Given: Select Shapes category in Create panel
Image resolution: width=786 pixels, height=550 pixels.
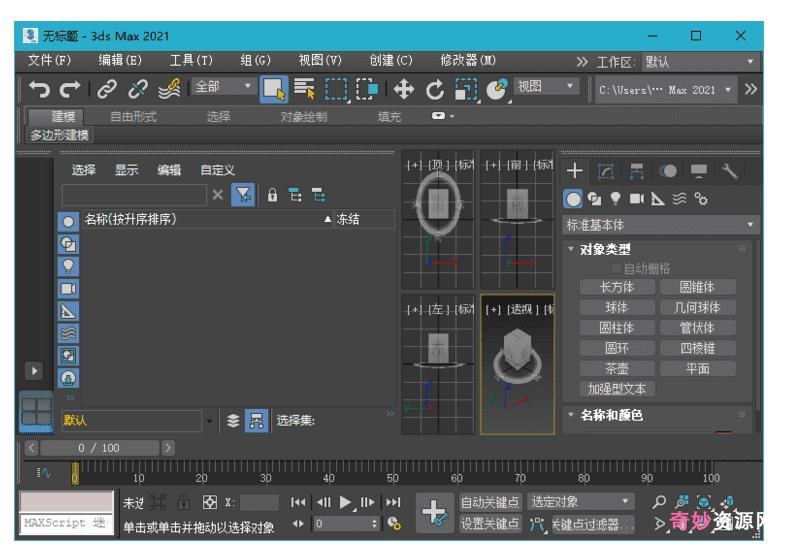Looking at the screenshot, I should [x=595, y=199].
